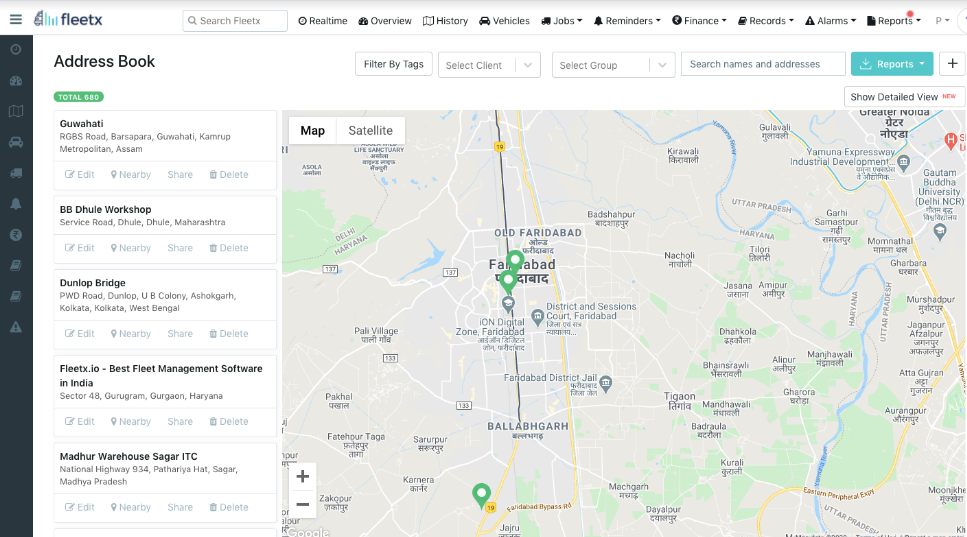Click the District and Sessions Court marker
This screenshot has width=967, height=537.
[x=538, y=316]
